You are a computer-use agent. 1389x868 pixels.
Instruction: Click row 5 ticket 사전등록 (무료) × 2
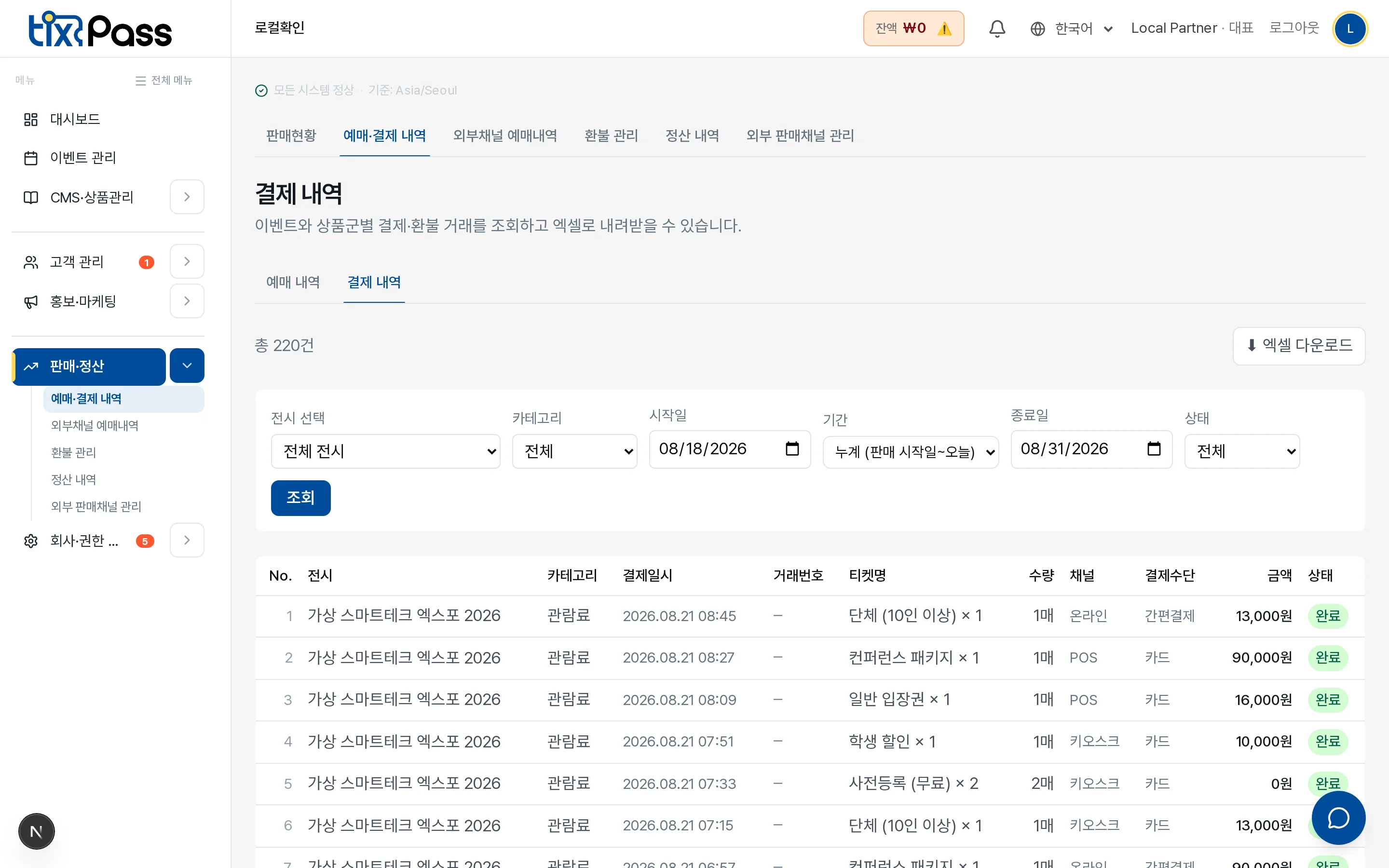(x=913, y=784)
